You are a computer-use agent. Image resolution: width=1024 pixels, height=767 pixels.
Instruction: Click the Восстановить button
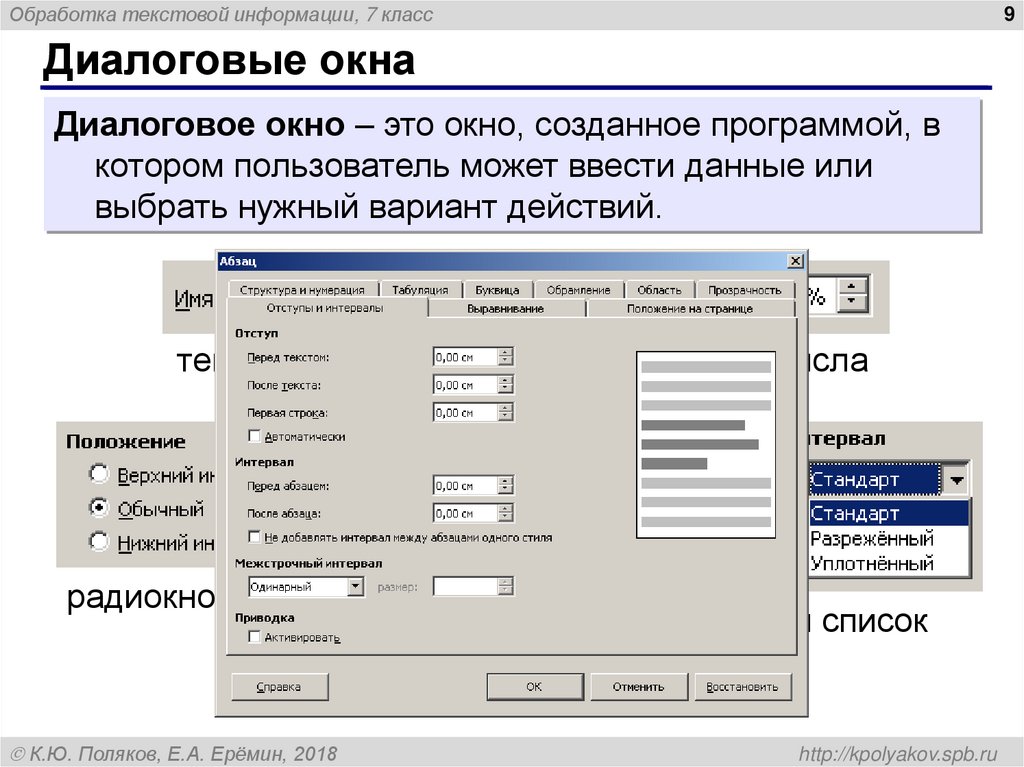(x=743, y=687)
